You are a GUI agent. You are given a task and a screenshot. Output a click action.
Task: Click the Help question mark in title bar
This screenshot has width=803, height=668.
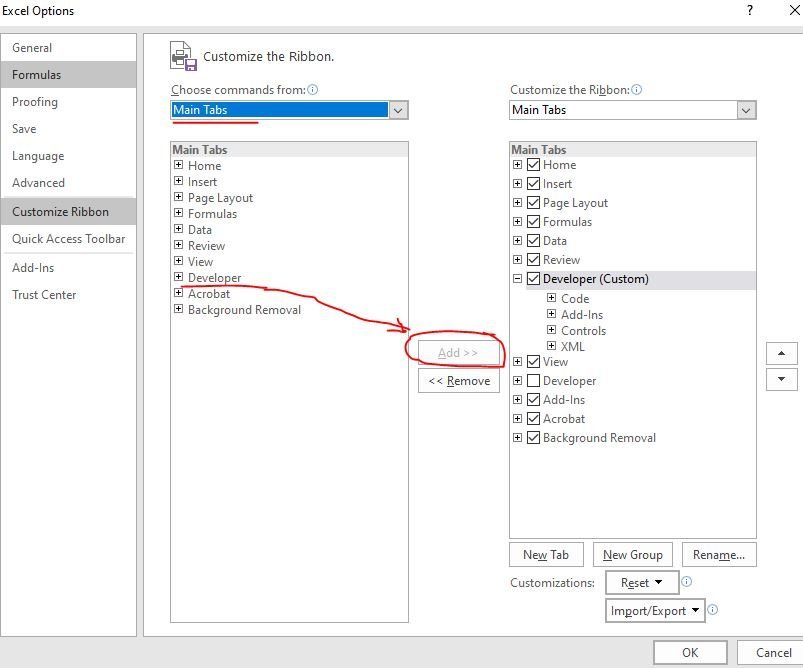(750, 11)
